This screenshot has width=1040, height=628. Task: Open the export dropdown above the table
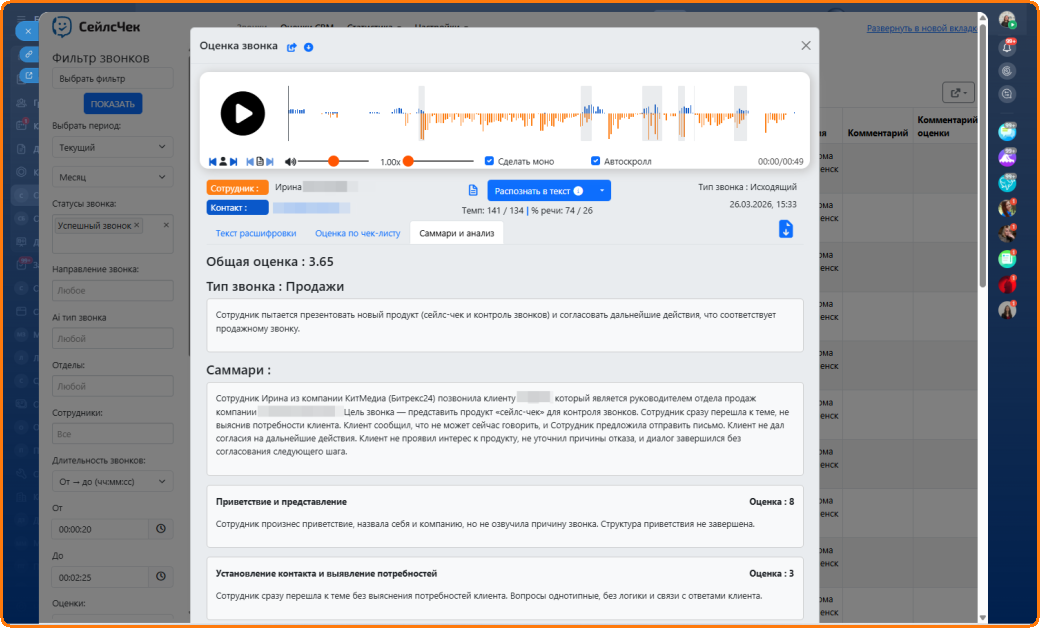(x=958, y=93)
